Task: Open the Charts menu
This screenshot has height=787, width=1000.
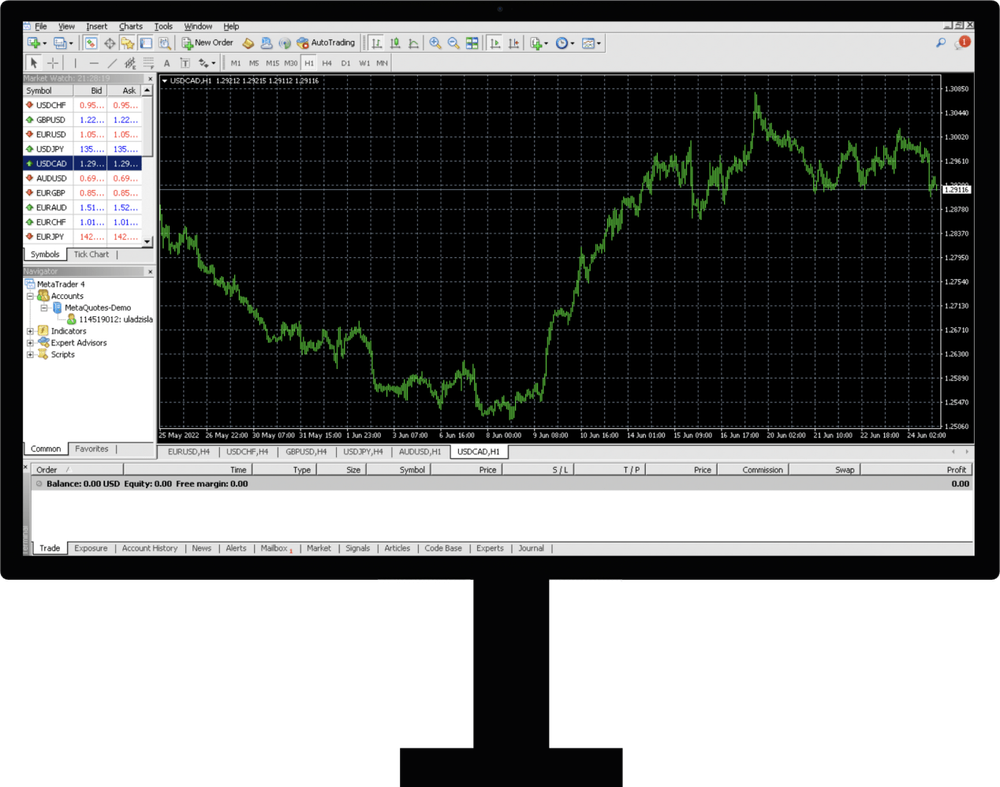Action: pos(130,26)
